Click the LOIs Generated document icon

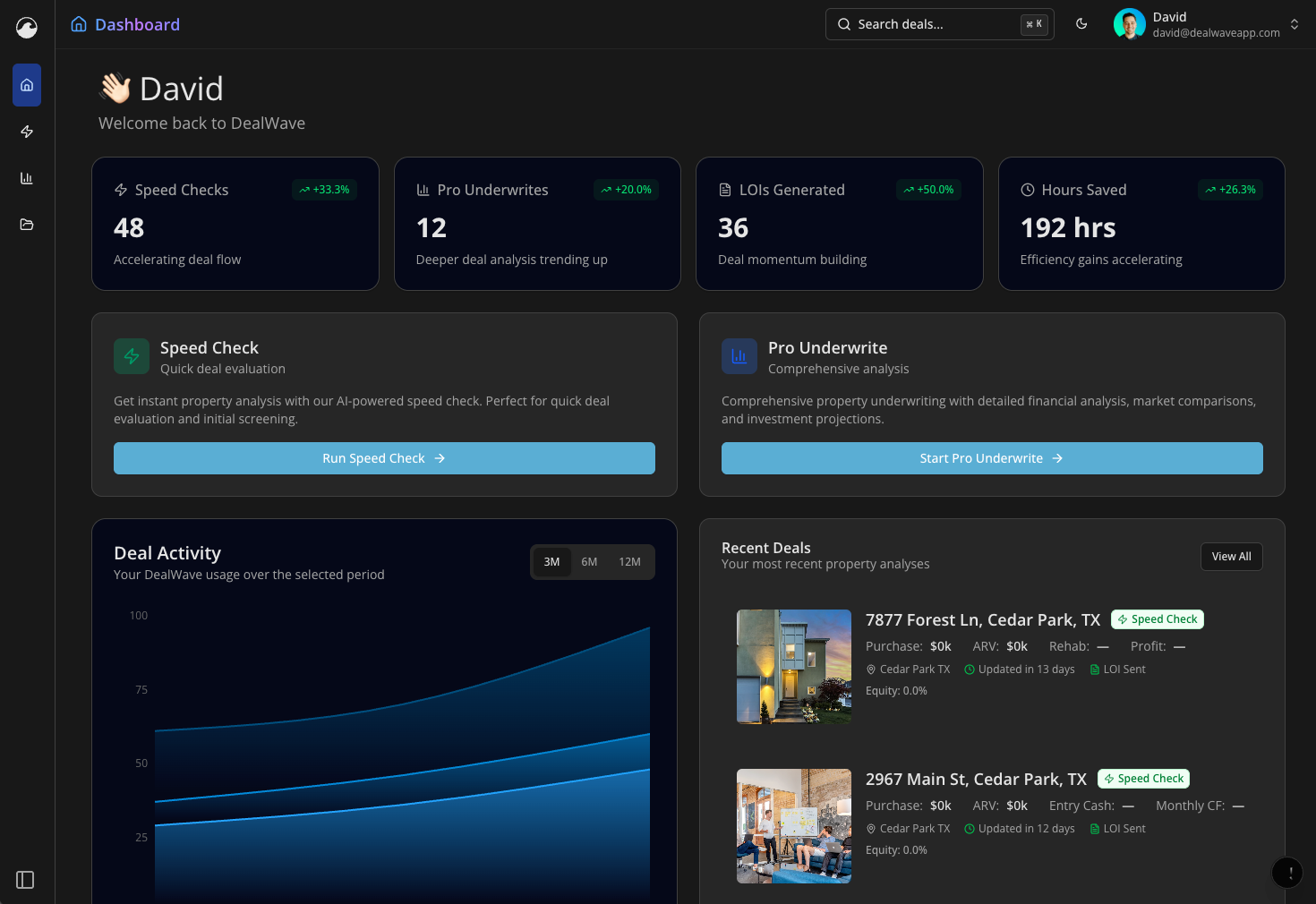[x=725, y=190]
